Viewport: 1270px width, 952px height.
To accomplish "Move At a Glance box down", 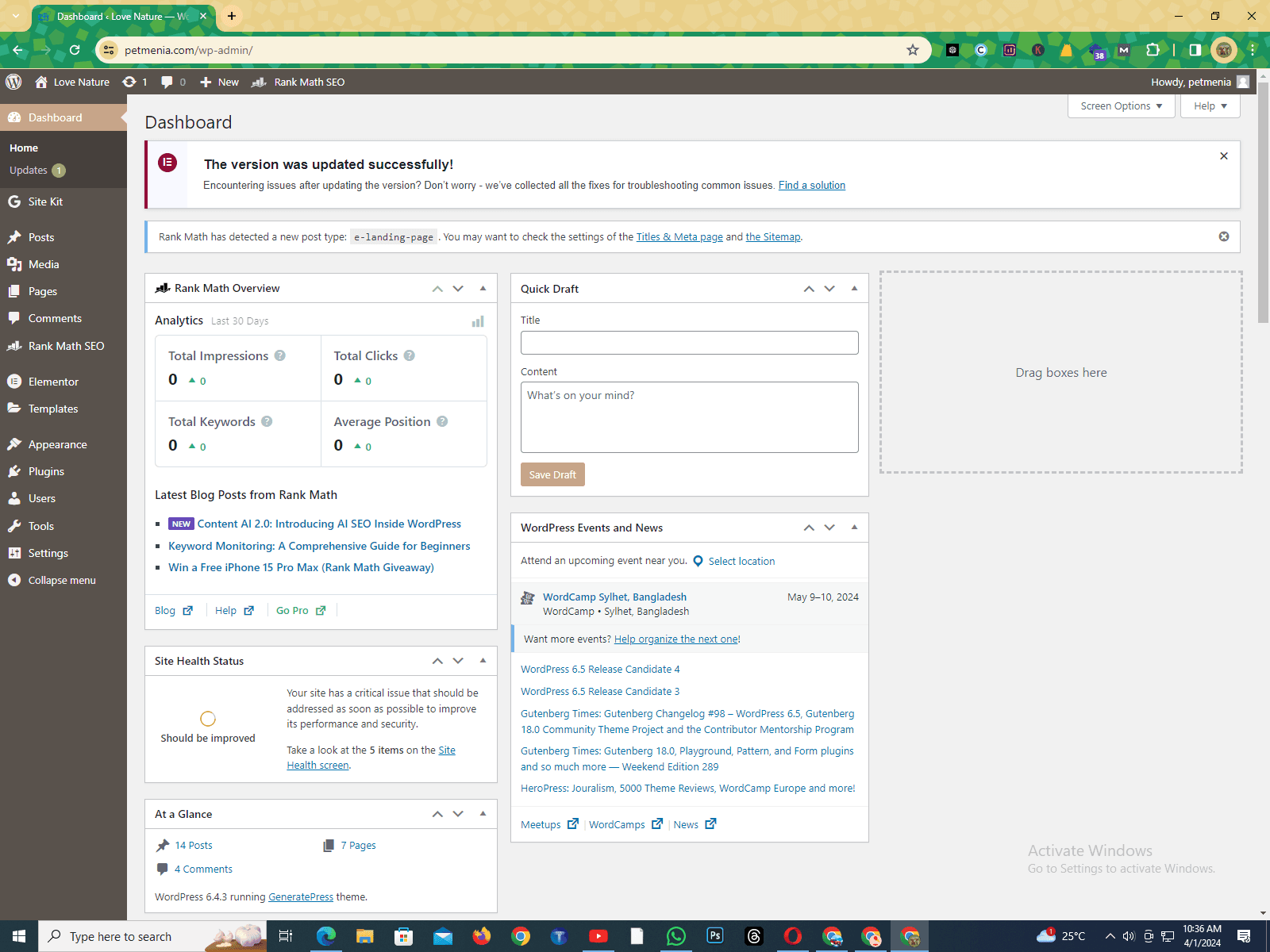I will tap(458, 814).
